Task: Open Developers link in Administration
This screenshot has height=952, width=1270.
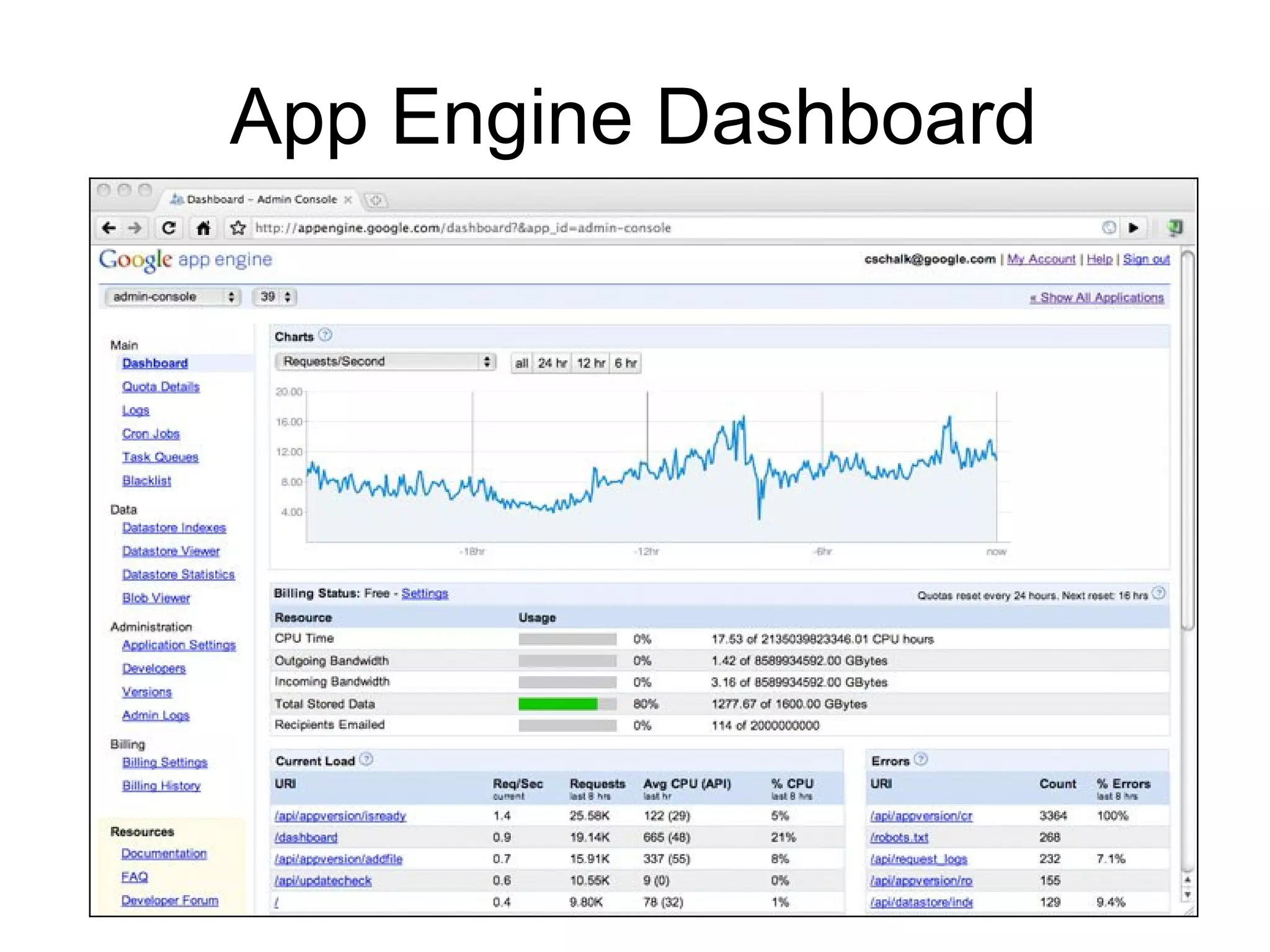Action: (x=154, y=669)
